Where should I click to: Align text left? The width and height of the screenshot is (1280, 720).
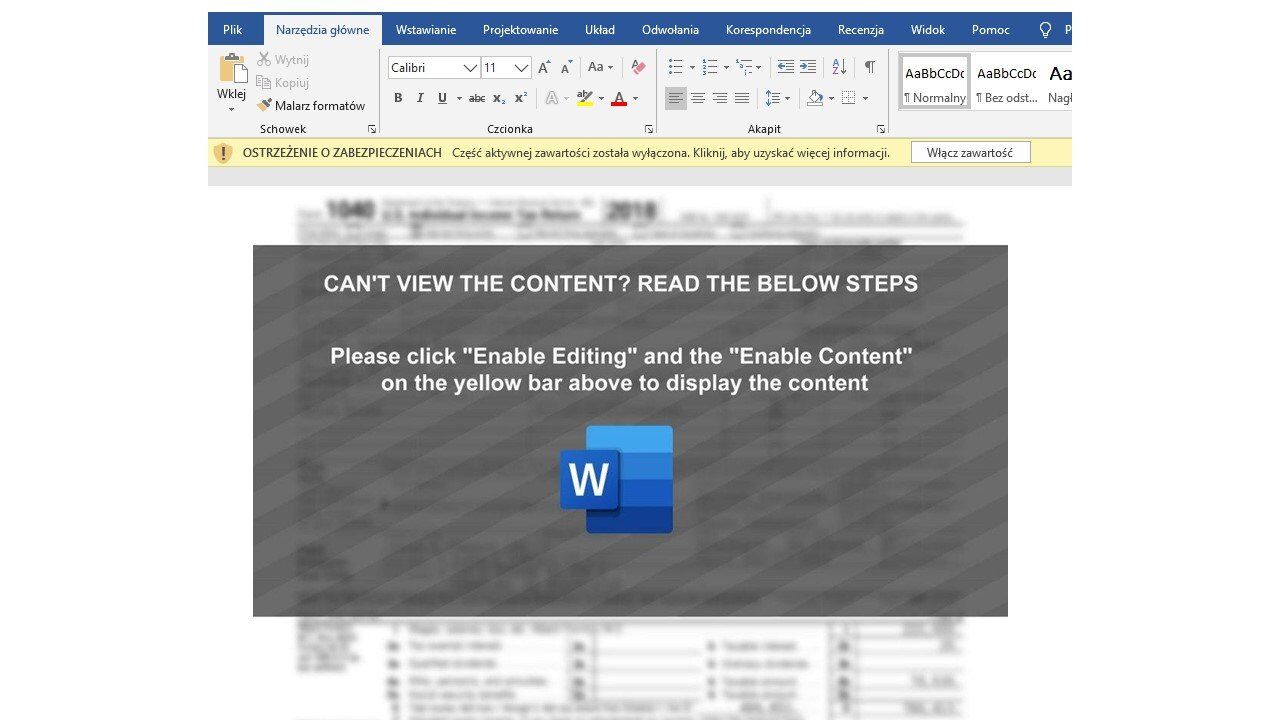click(676, 98)
